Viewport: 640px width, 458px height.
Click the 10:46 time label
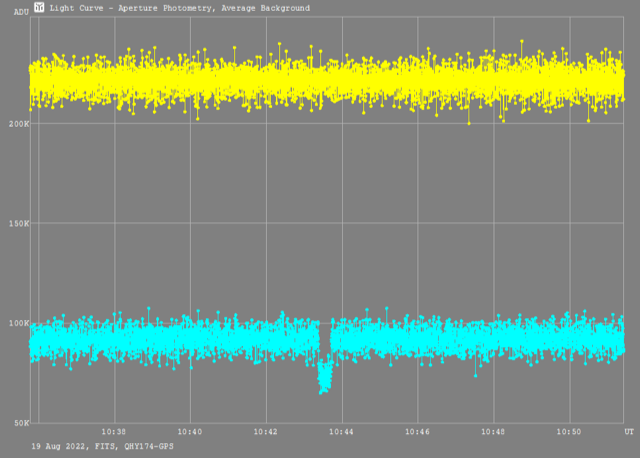(417, 432)
